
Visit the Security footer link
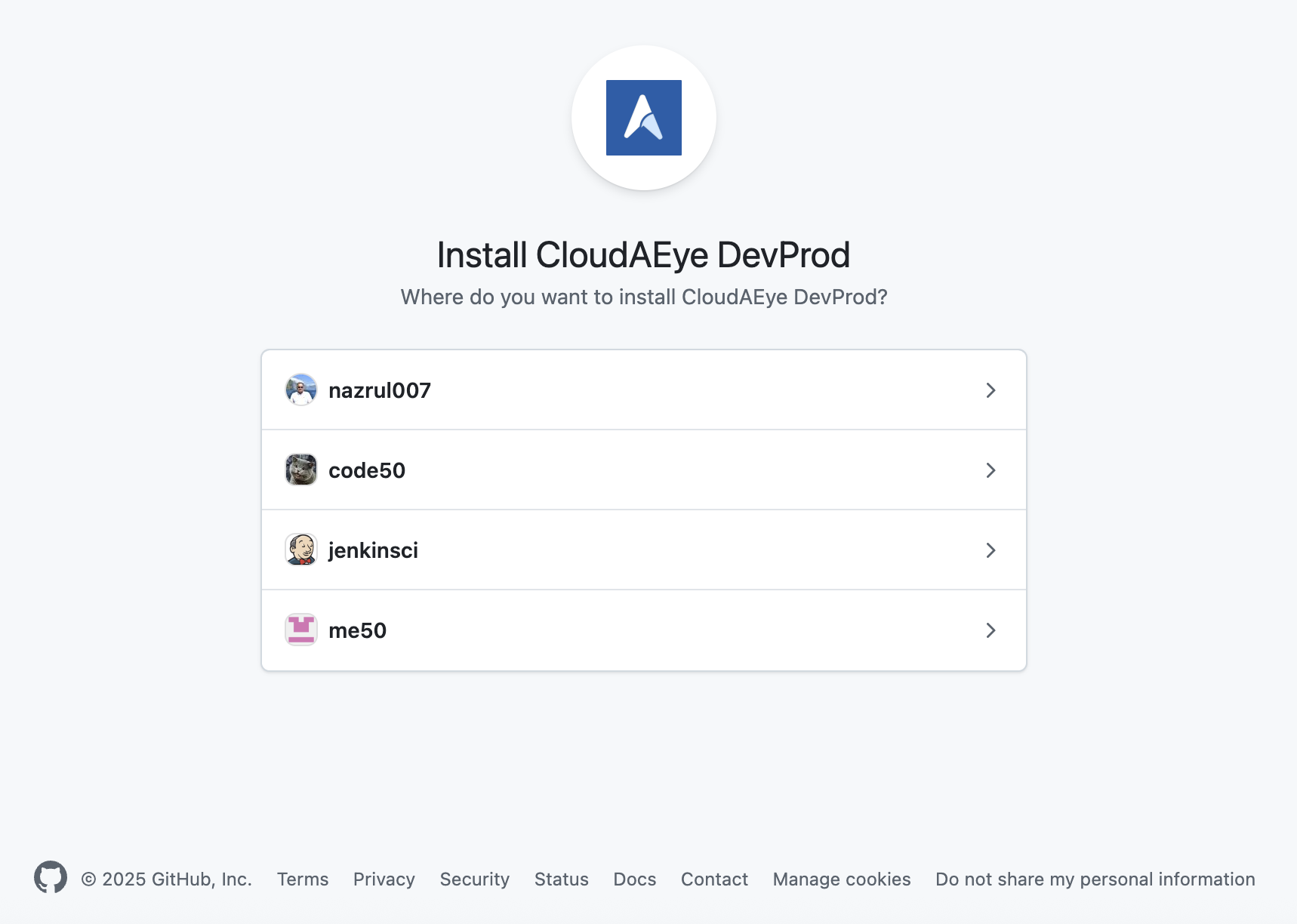475,879
